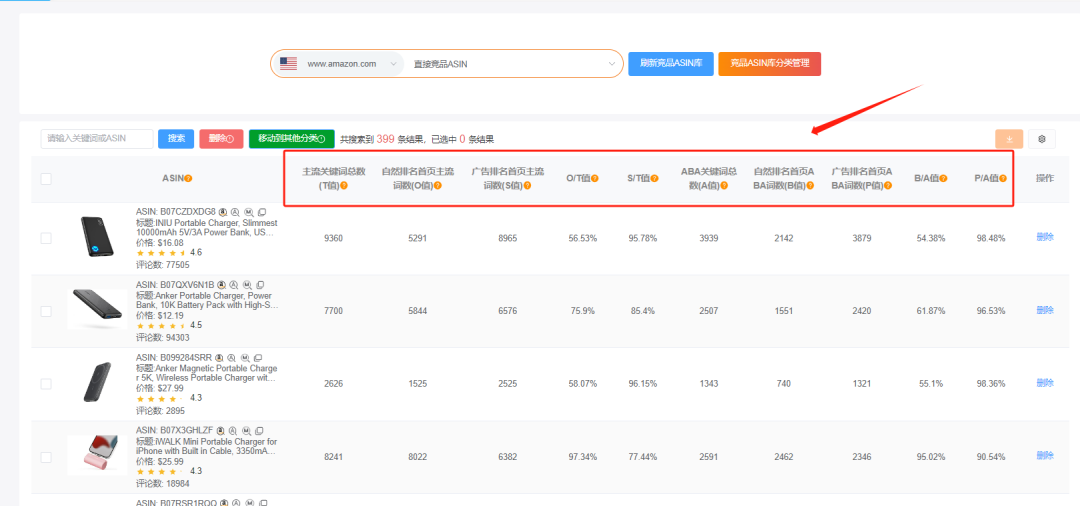Click the P/A值 help icon
This screenshot has width=1080, height=506.
point(1004,178)
